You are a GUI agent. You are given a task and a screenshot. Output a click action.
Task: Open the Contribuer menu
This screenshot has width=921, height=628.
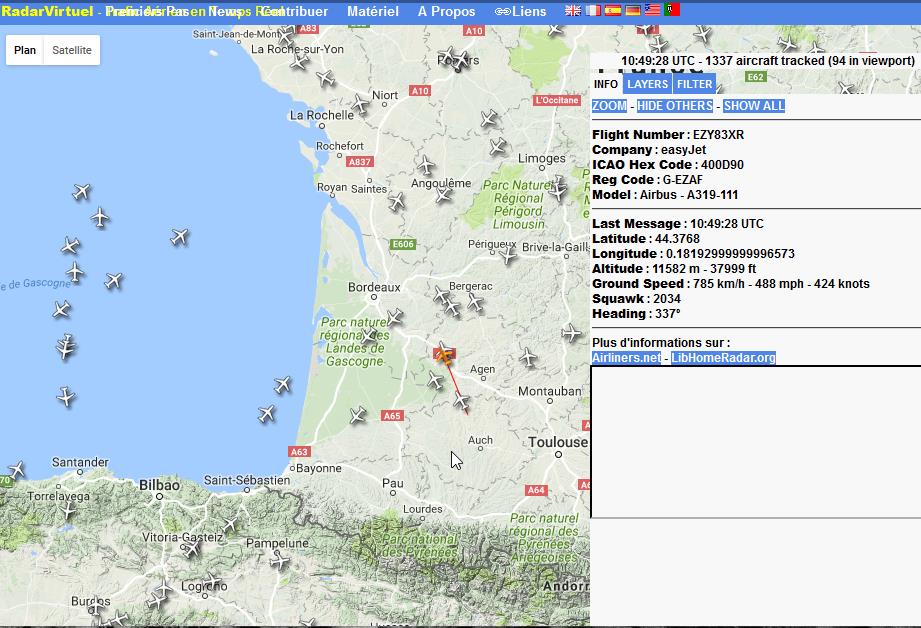[294, 11]
